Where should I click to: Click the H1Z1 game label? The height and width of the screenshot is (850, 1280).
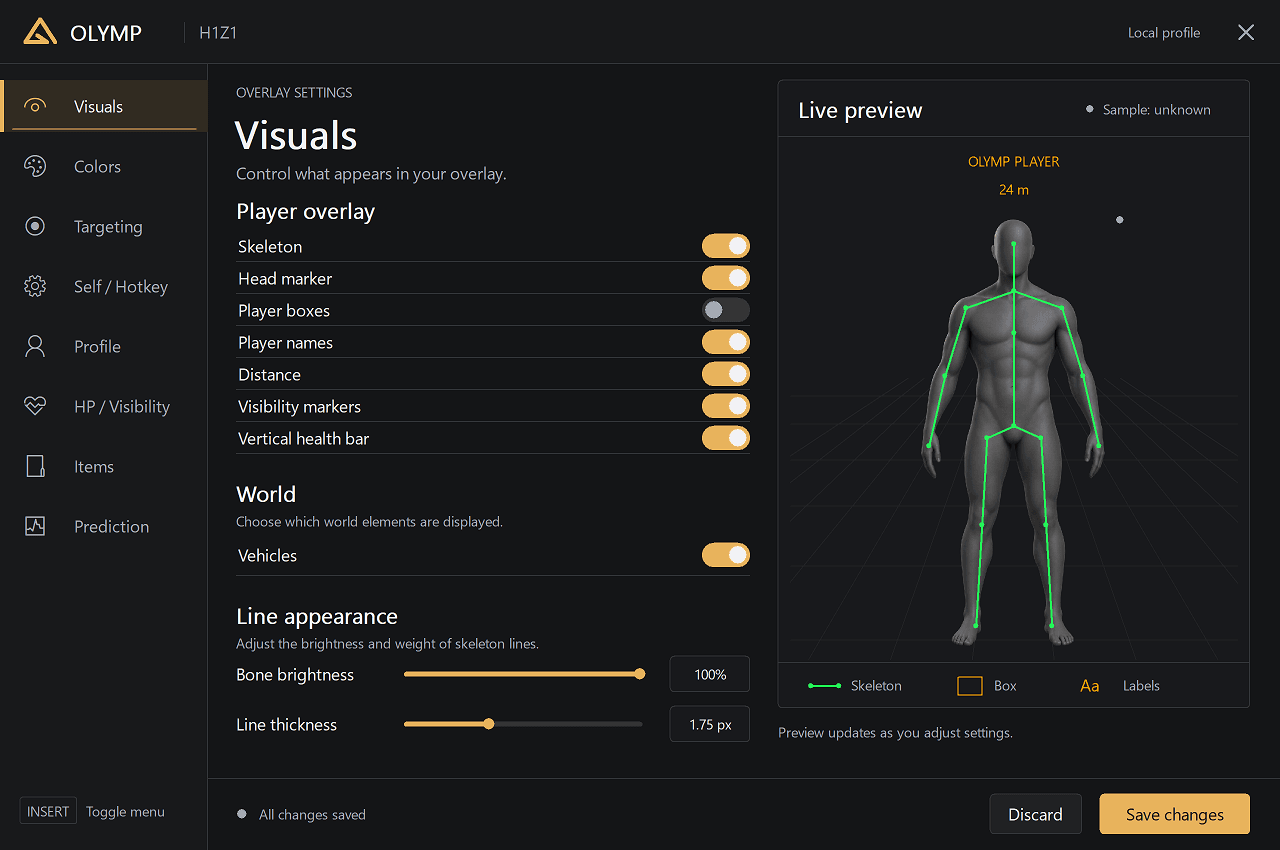pyautogui.click(x=218, y=33)
